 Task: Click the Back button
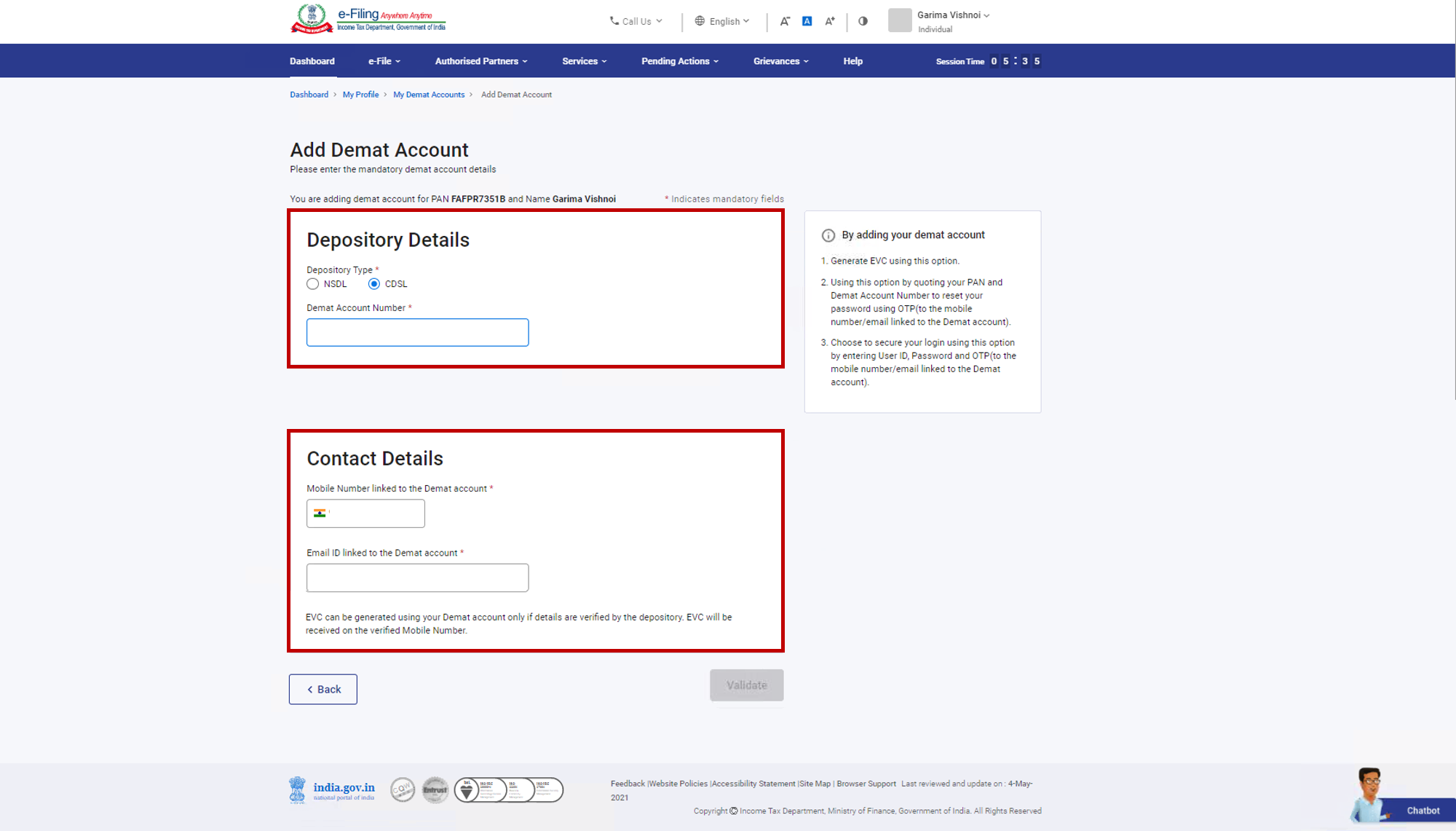323,689
